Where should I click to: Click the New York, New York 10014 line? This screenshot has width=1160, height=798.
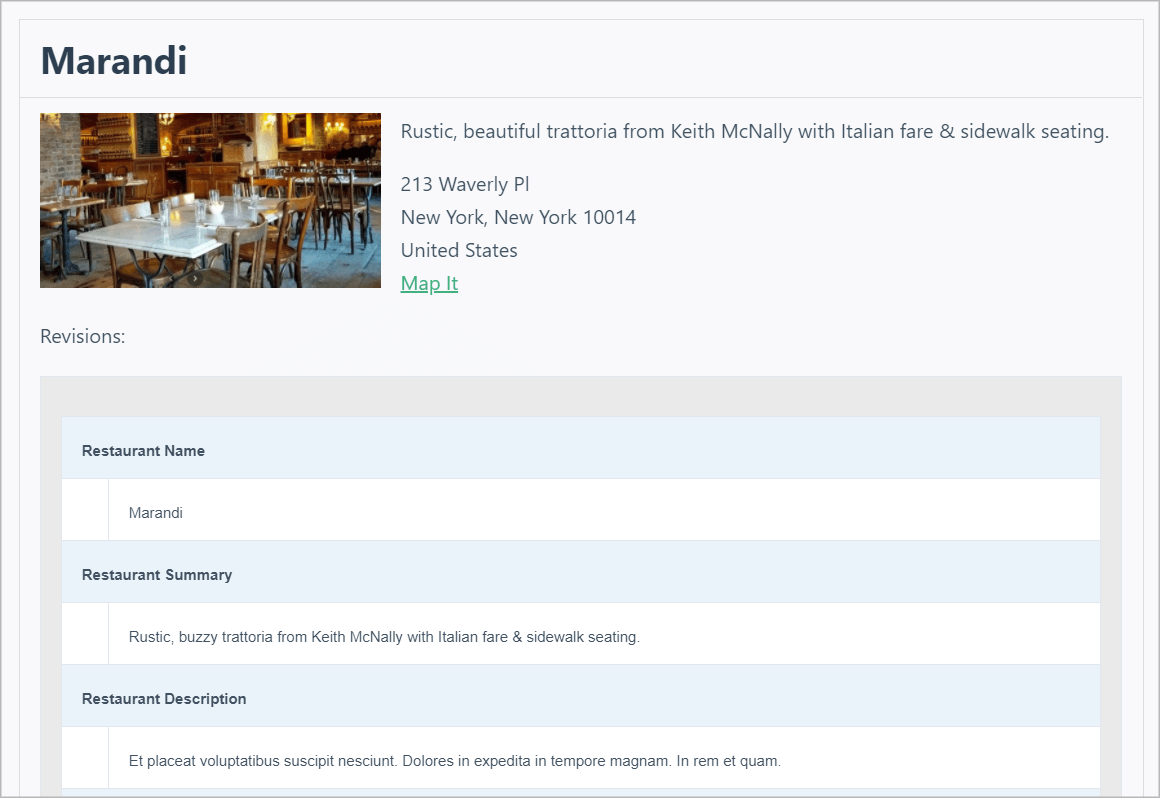tap(518, 217)
